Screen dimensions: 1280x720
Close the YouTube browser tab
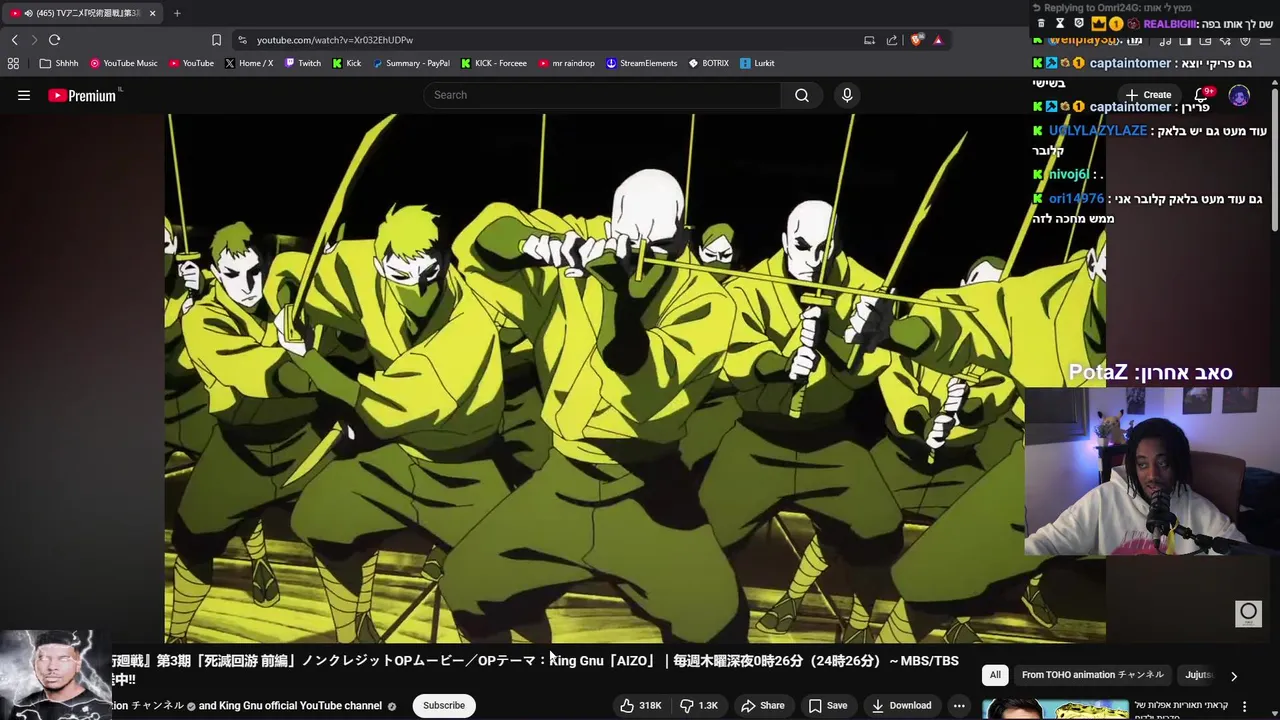click(x=153, y=13)
